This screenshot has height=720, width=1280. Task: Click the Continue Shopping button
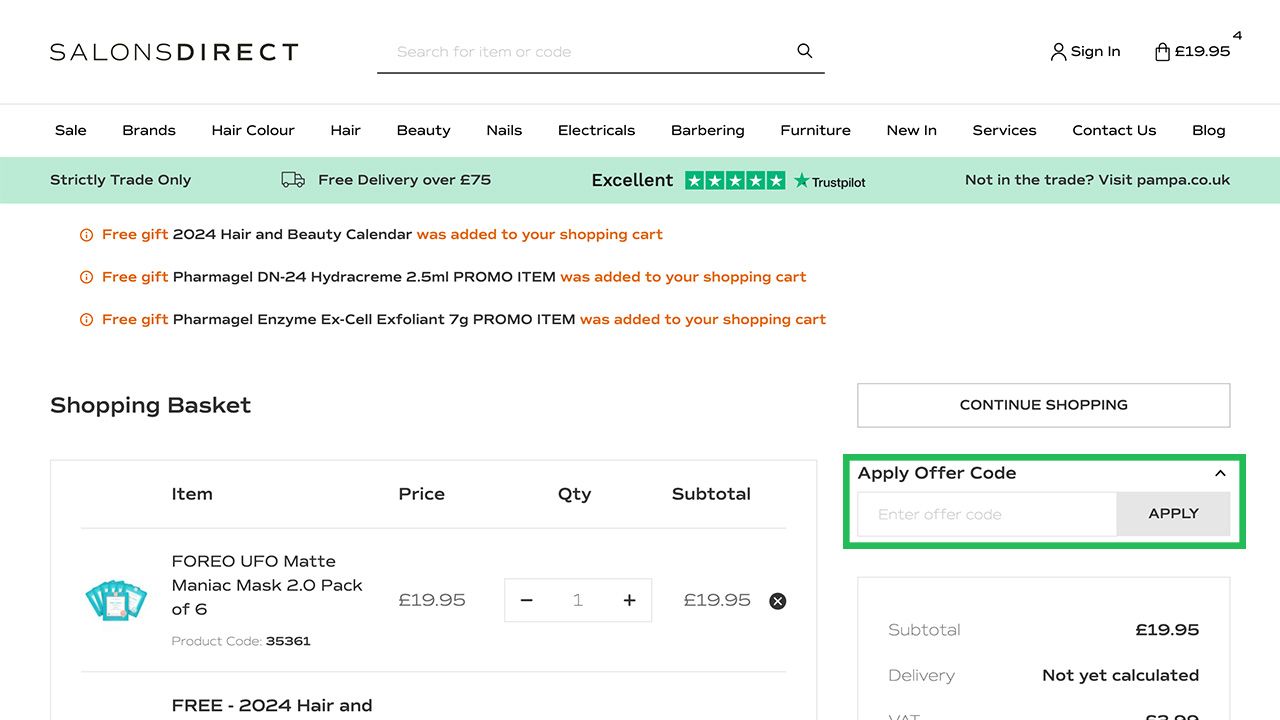pyautogui.click(x=1043, y=405)
